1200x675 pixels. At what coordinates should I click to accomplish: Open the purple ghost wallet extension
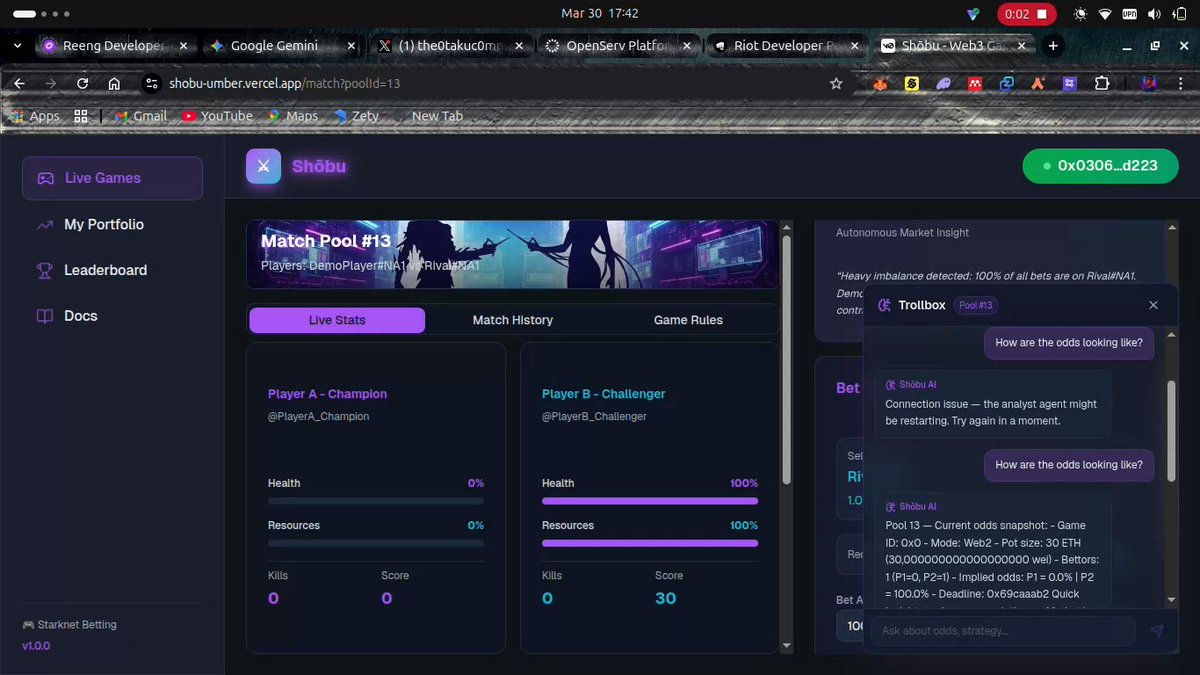[x=943, y=84]
